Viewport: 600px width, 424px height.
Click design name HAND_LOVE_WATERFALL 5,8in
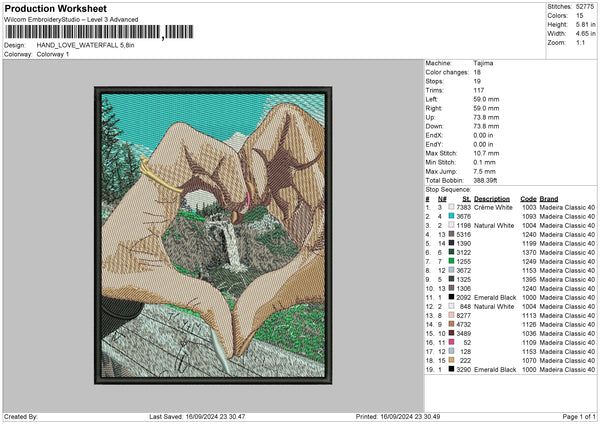pyautogui.click(x=85, y=45)
